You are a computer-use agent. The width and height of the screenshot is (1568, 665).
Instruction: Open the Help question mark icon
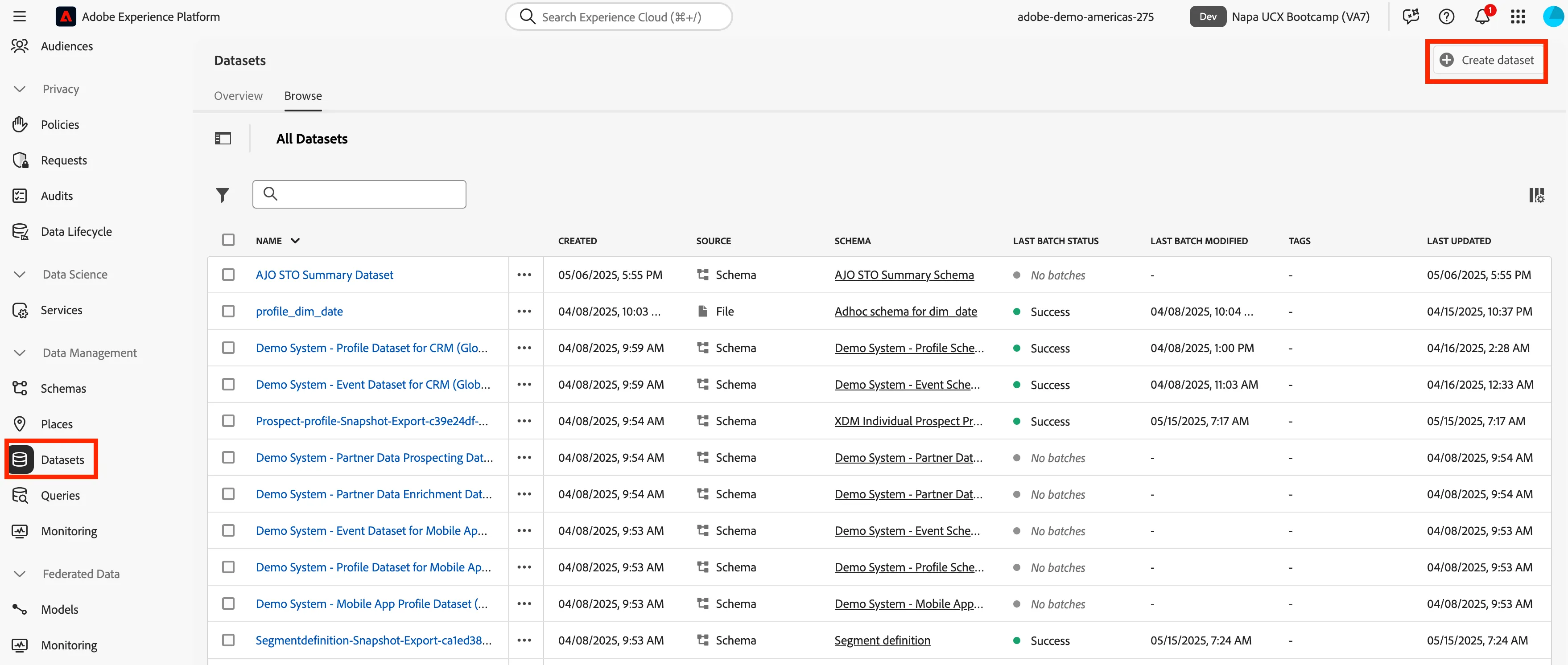tap(1446, 16)
